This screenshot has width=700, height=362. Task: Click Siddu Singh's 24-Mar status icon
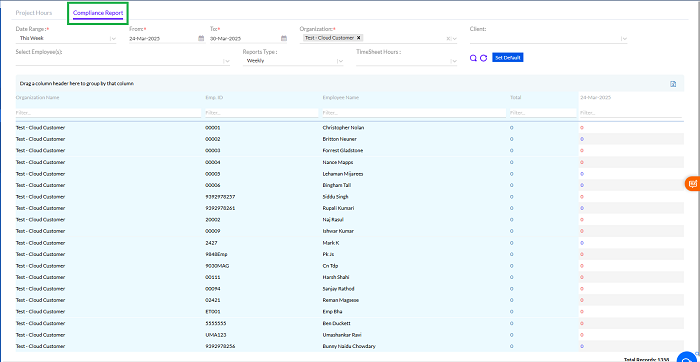pyautogui.click(x=582, y=197)
